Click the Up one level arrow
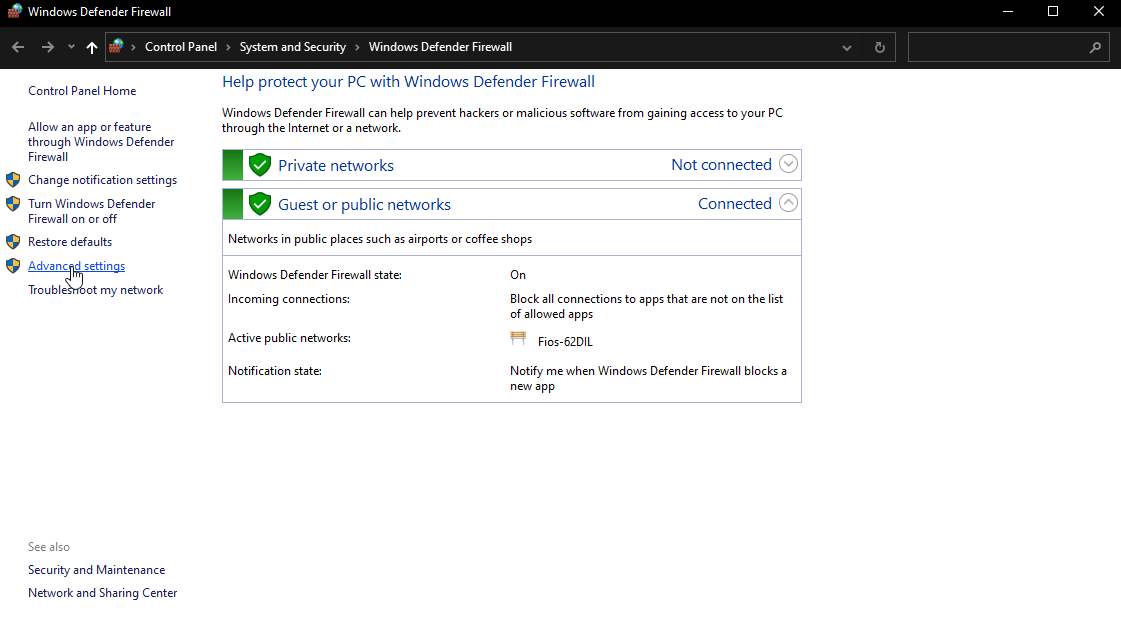Viewport: 1121px width, 619px height. (x=92, y=47)
